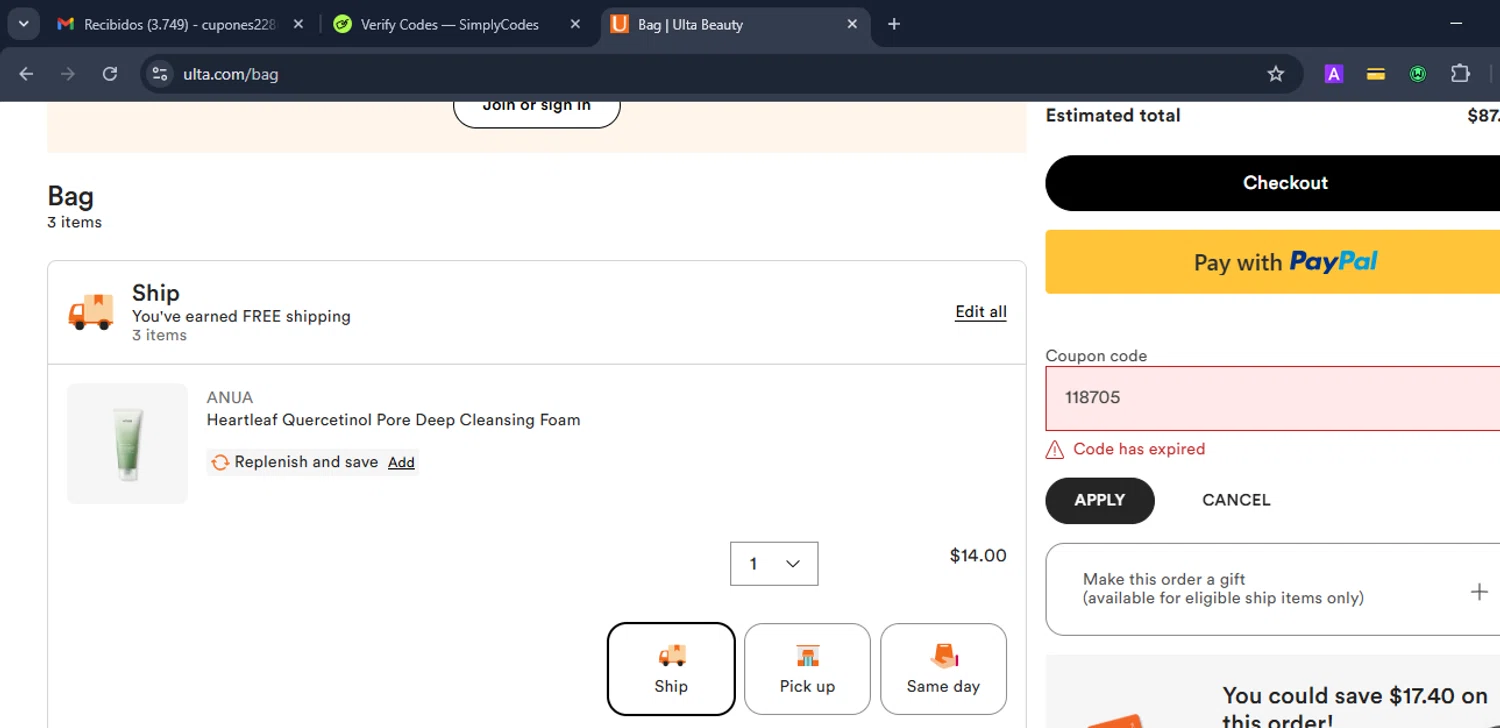Minimize the browser window
1500x728 pixels.
1456,24
